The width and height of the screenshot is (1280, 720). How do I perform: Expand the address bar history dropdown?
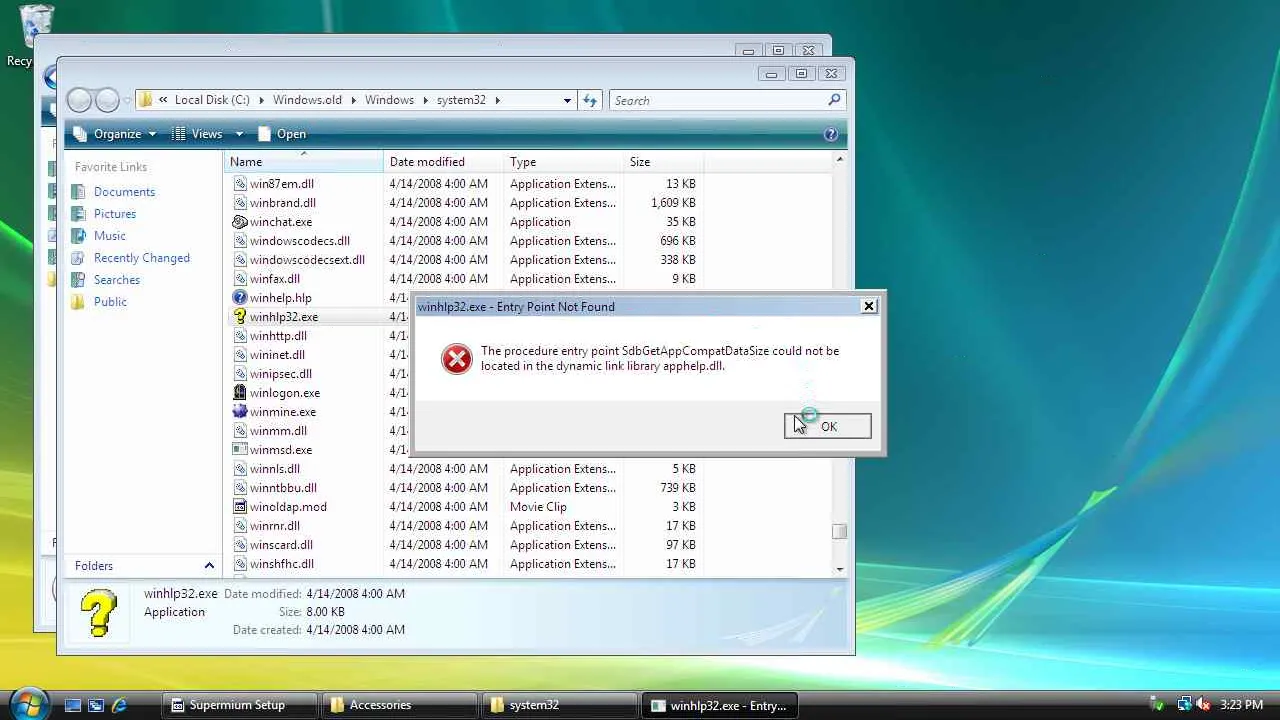[567, 100]
